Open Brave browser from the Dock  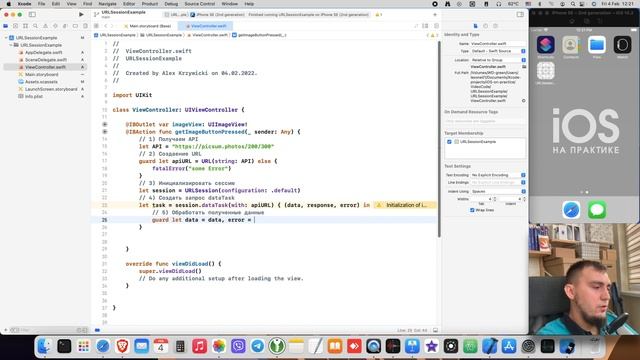122,346
